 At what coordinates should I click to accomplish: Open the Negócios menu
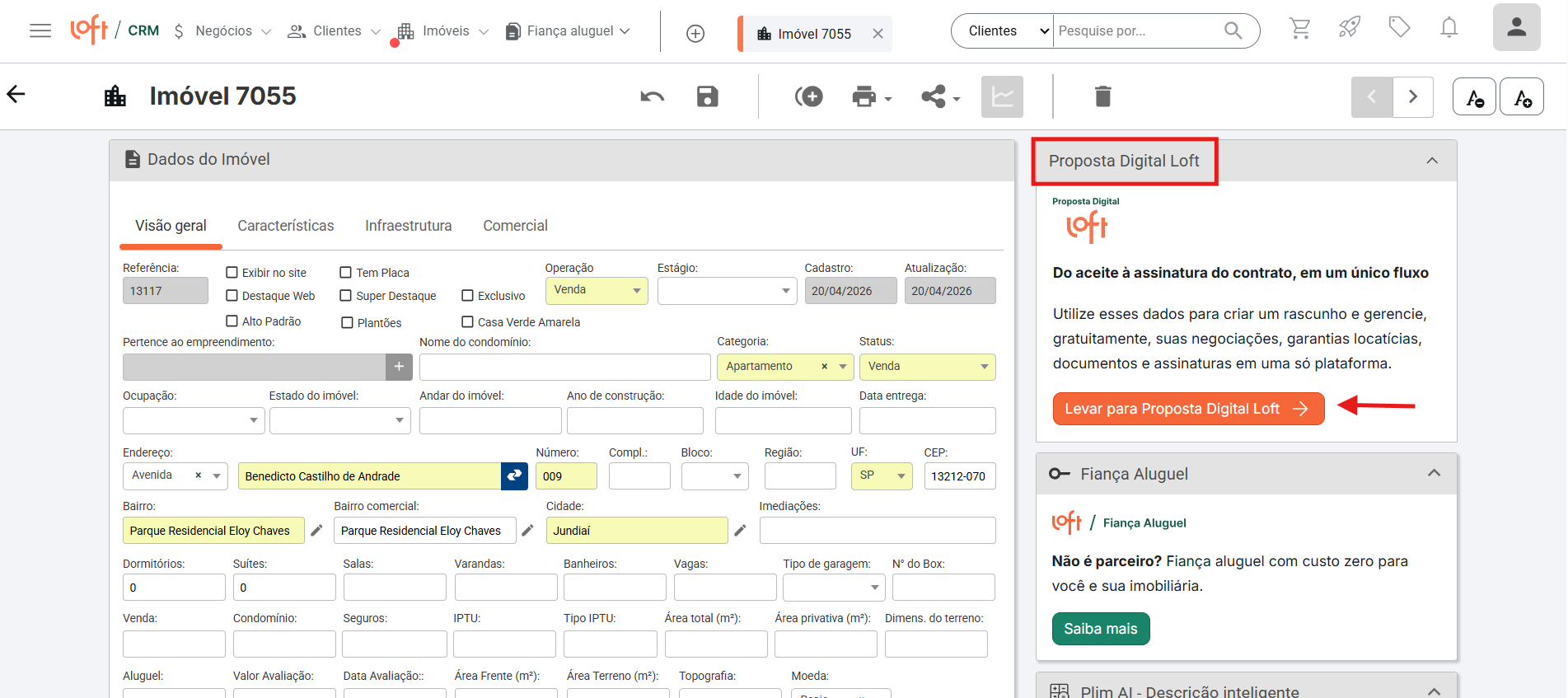[x=222, y=31]
